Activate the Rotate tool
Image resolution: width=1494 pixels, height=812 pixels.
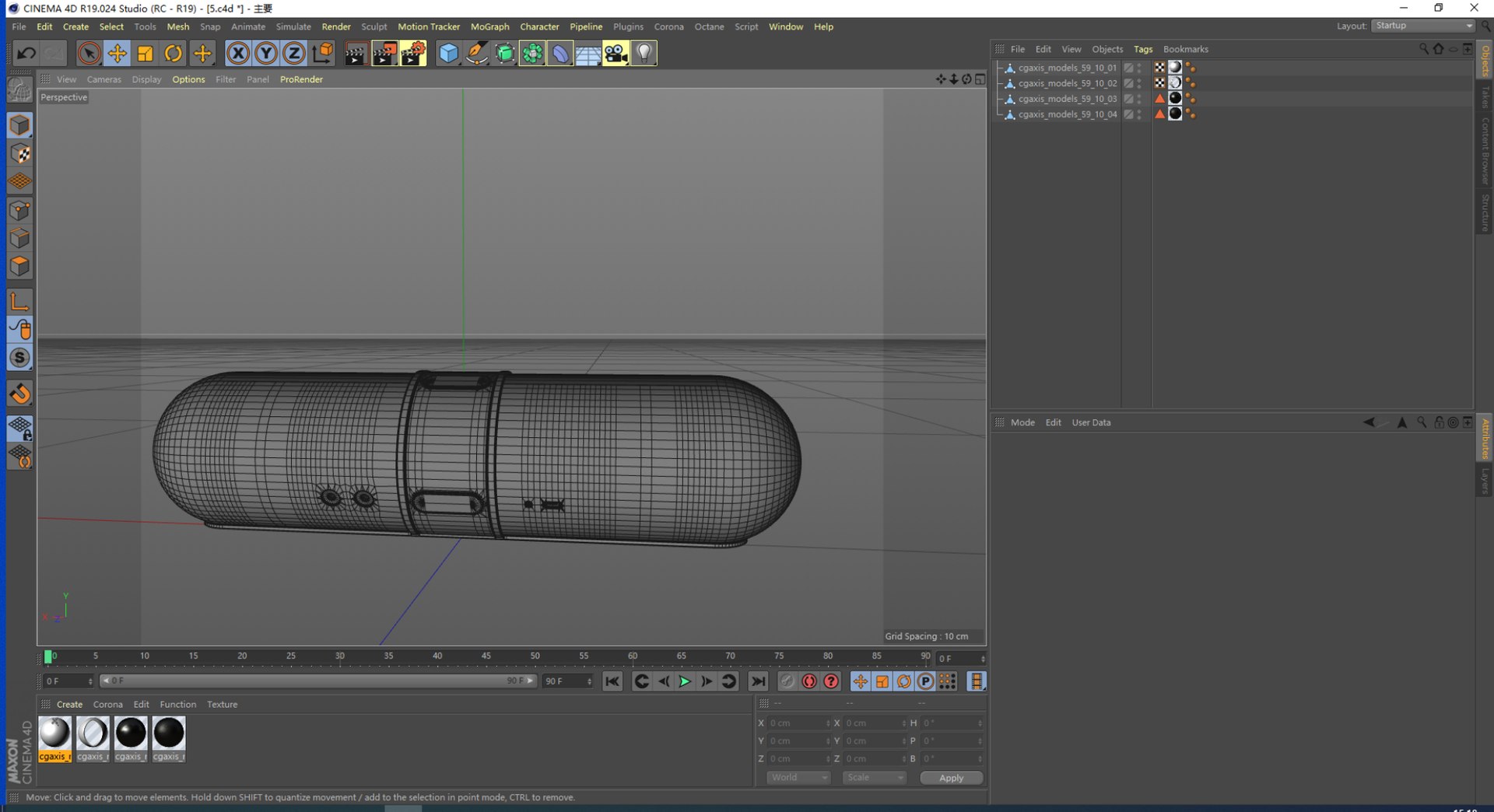click(x=174, y=54)
